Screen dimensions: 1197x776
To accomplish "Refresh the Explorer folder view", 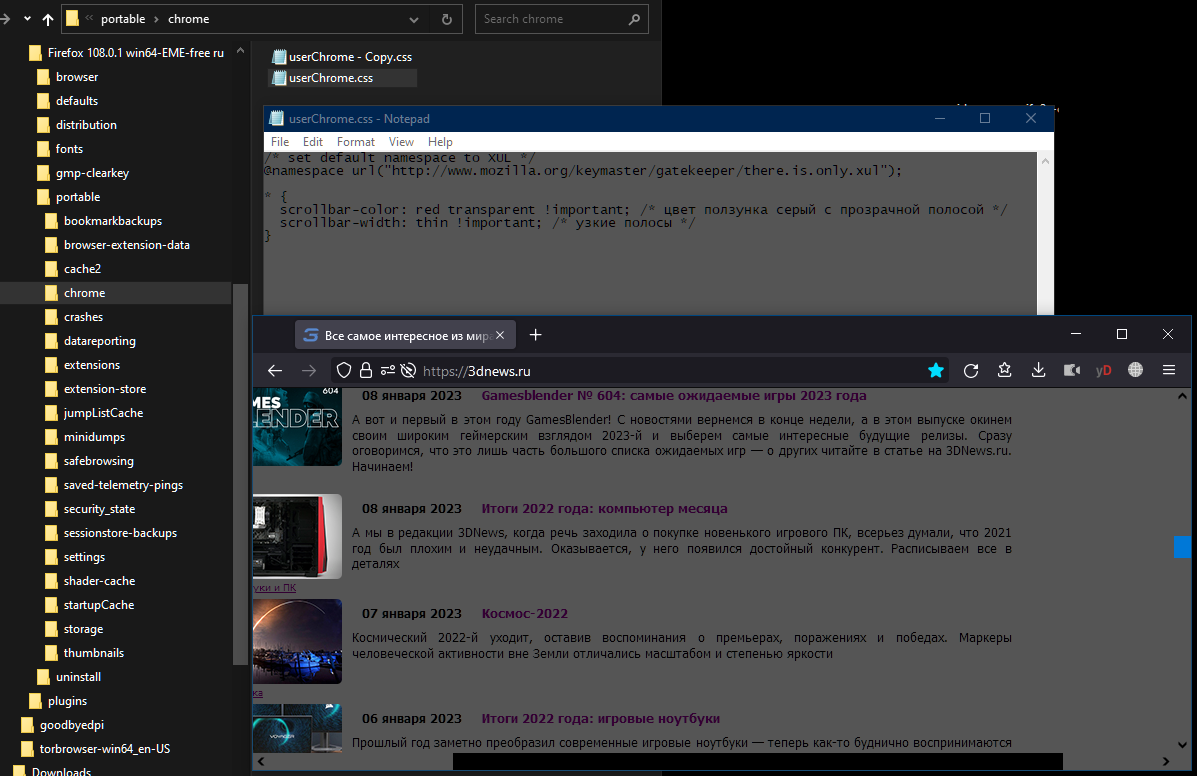I will (x=447, y=19).
